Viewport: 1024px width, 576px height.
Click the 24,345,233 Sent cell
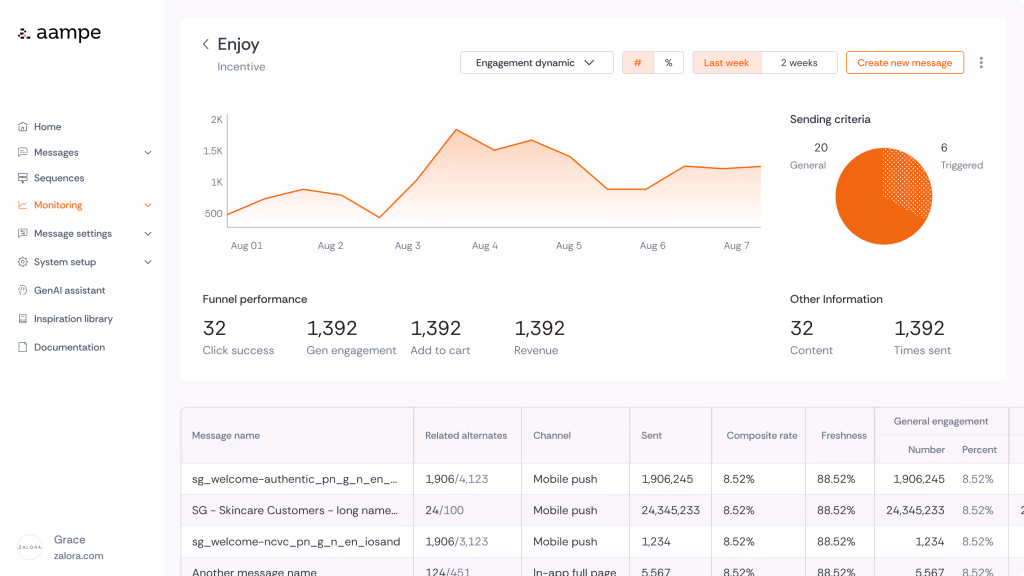click(x=670, y=510)
